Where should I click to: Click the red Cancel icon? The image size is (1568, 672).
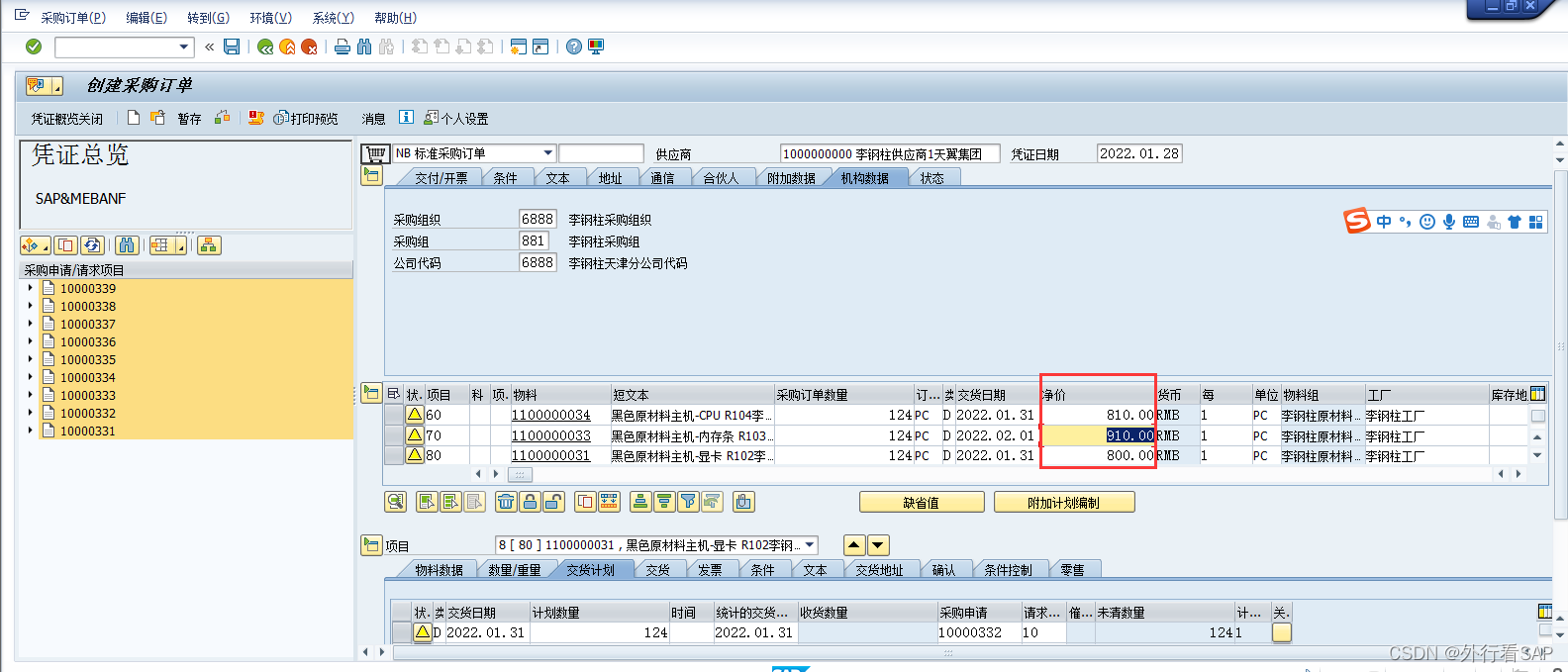[309, 47]
